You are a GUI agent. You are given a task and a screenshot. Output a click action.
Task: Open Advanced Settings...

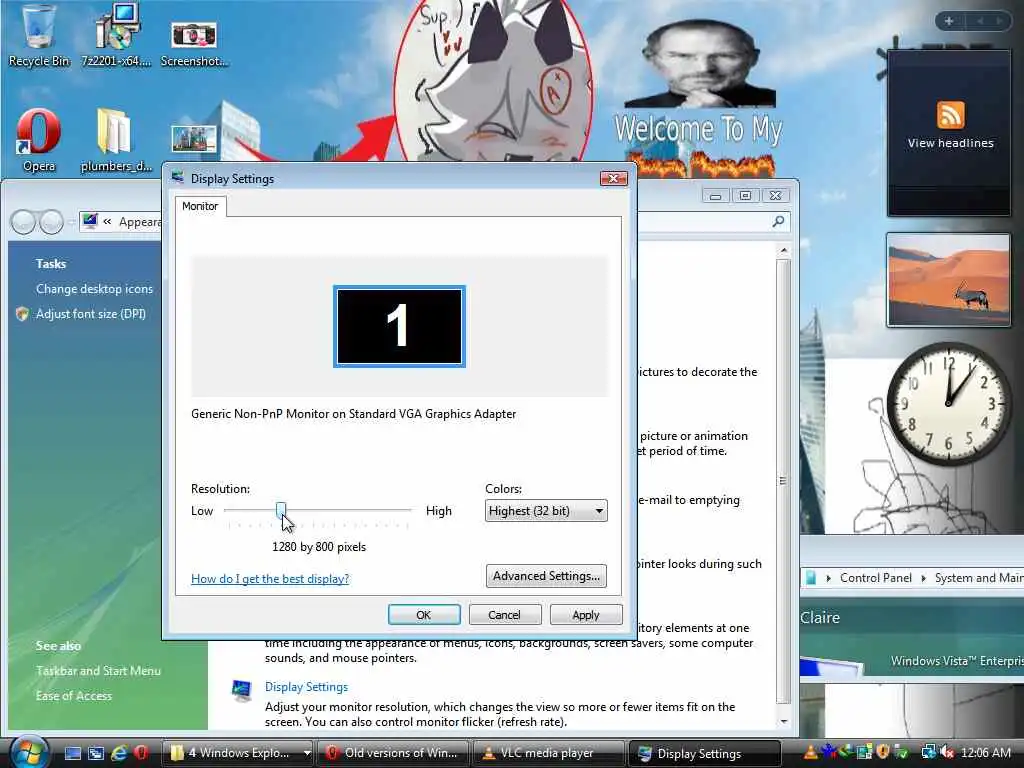[546, 576]
